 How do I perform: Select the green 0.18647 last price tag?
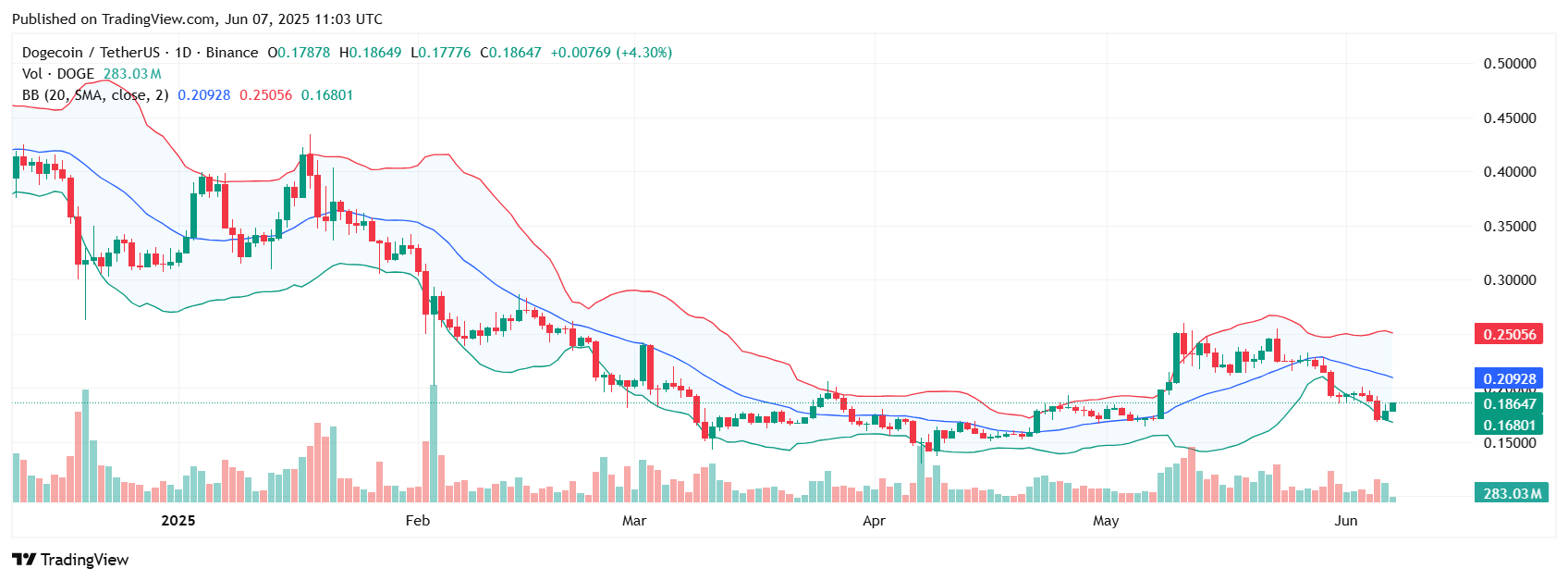click(x=1509, y=403)
